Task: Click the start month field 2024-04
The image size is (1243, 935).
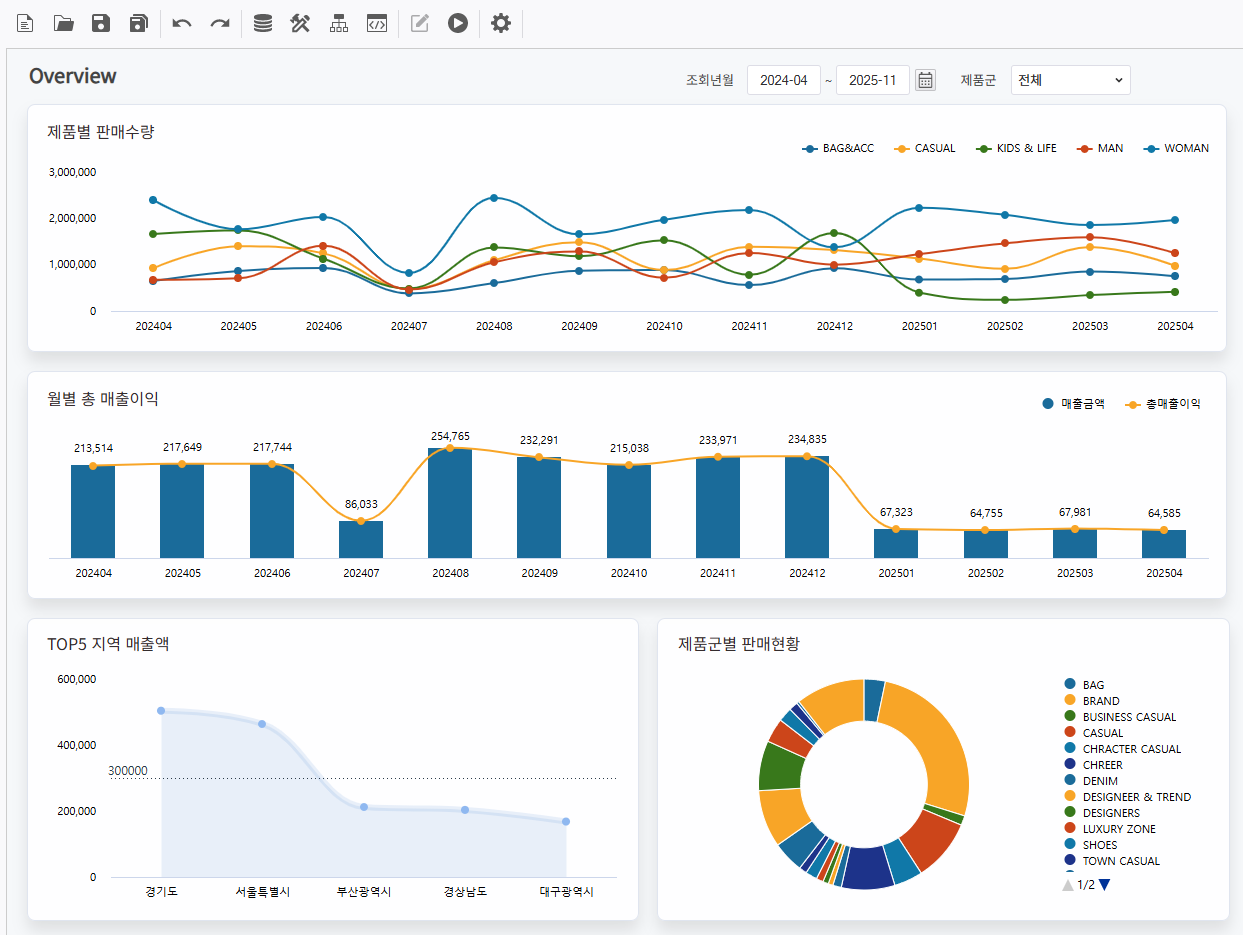Action: coord(783,80)
